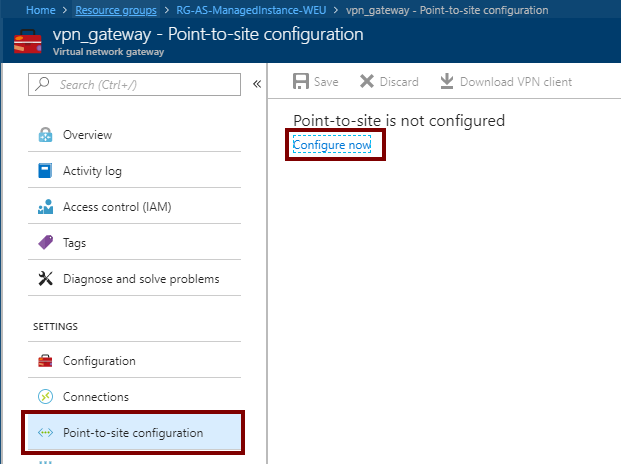The image size is (621, 464).
Task: Click the Configure now link
Action: [x=332, y=145]
